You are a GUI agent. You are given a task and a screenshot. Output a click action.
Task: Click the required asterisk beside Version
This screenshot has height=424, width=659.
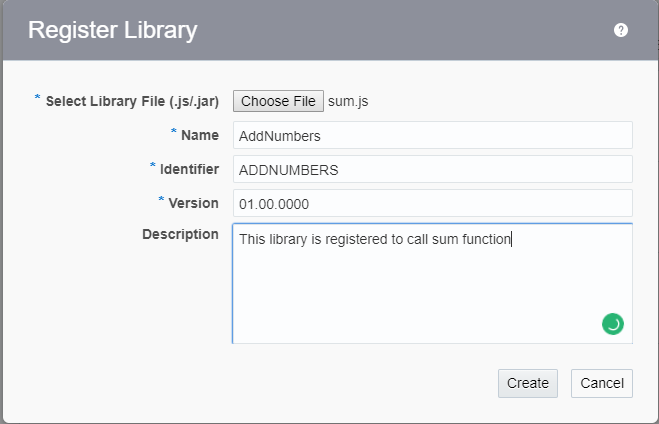[162, 200]
